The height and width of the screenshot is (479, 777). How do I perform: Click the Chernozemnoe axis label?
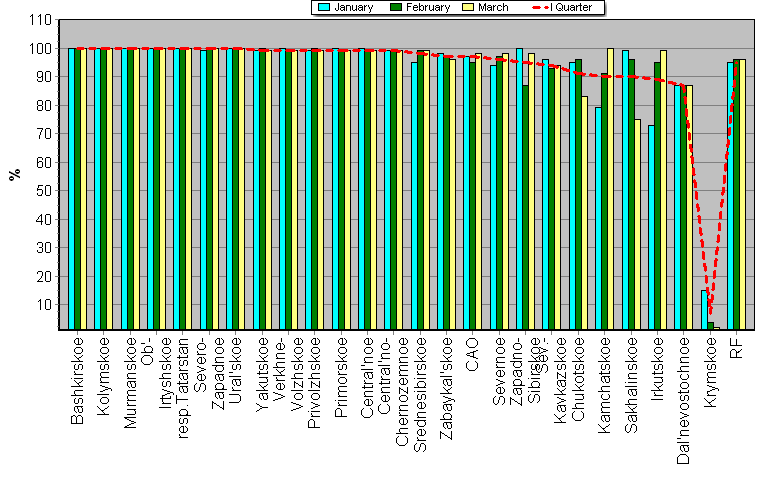point(402,392)
